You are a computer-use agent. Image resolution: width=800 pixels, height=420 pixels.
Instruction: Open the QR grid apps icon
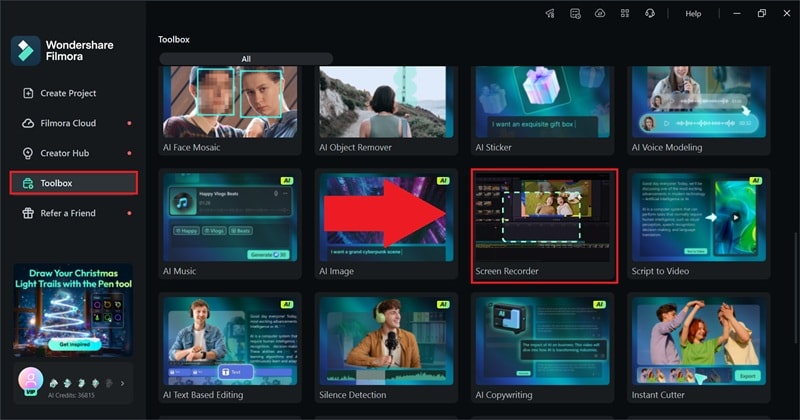click(625, 14)
